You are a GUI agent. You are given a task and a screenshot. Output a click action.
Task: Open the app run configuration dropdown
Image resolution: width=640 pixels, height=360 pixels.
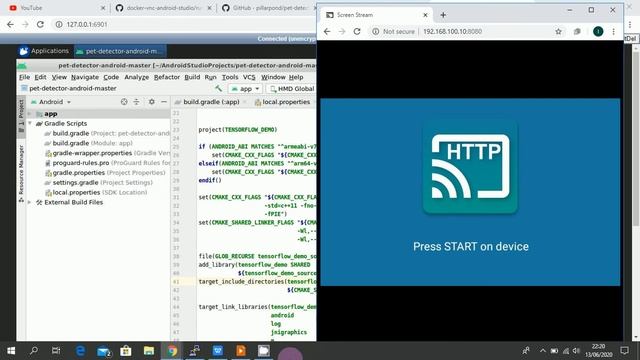[x=245, y=89]
